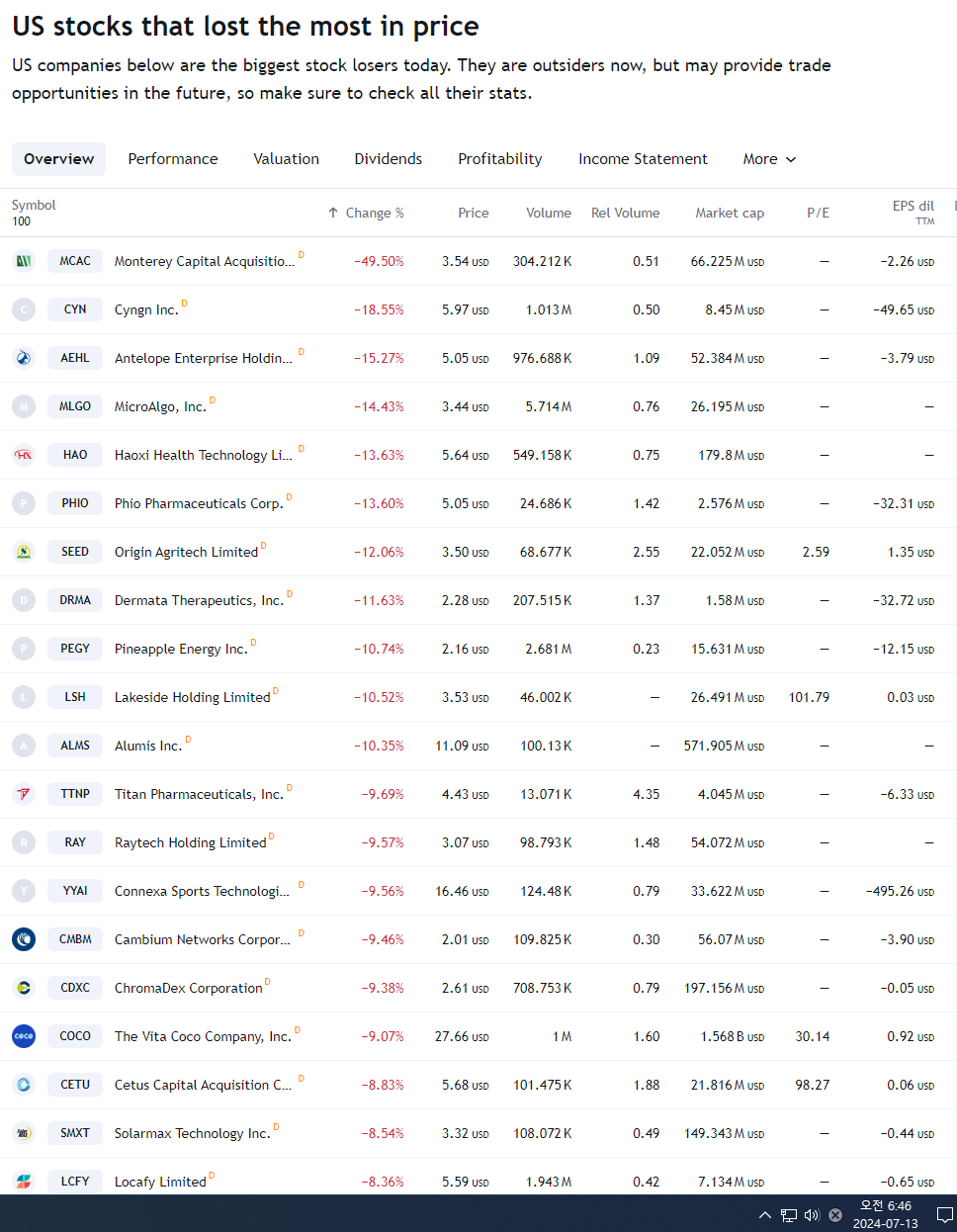The height and width of the screenshot is (1232, 957).
Task: Open the CETU ticker symbol link
Action: click(75, 1085)
